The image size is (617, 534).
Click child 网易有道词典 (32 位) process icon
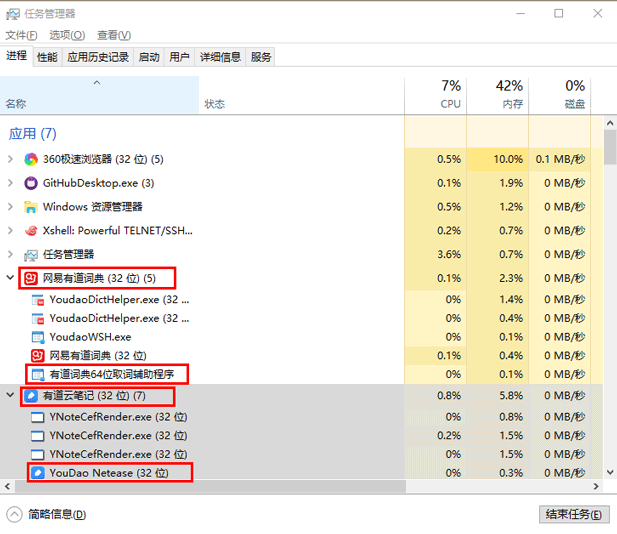click(x=38, y=356)
